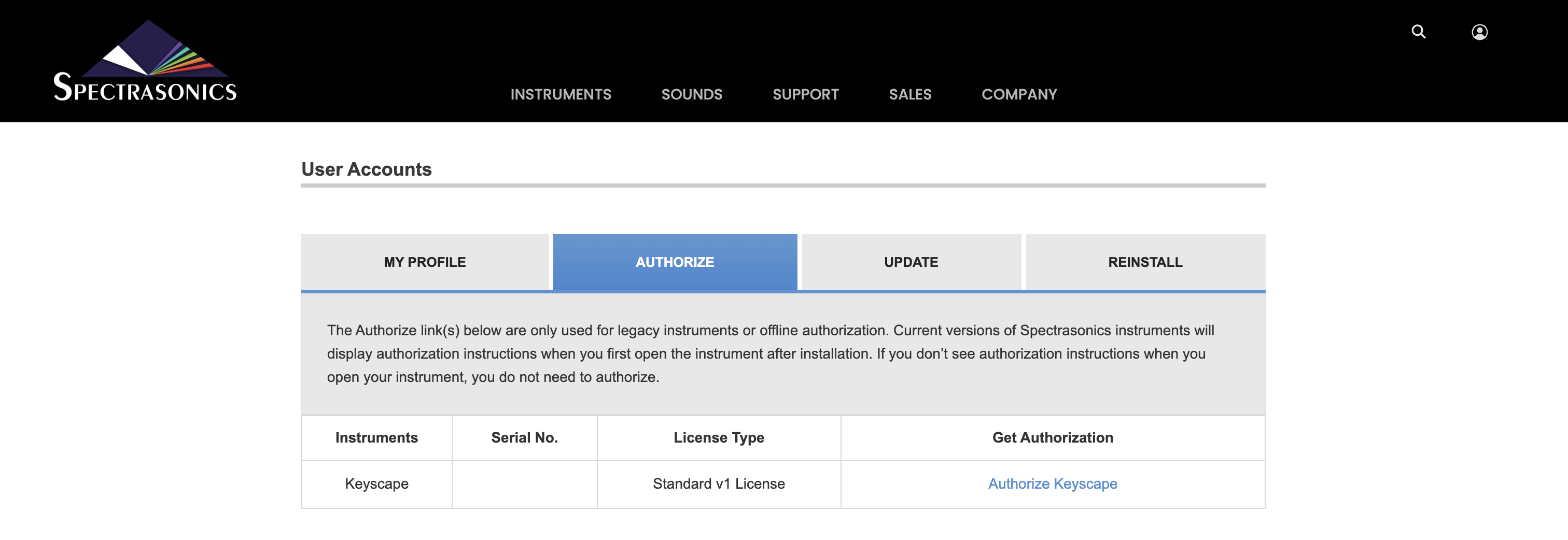The height and width of the screenshot is (540, 1568).
Task: Select the Keyscape instrument cell
Action: (x=376, y=484)
